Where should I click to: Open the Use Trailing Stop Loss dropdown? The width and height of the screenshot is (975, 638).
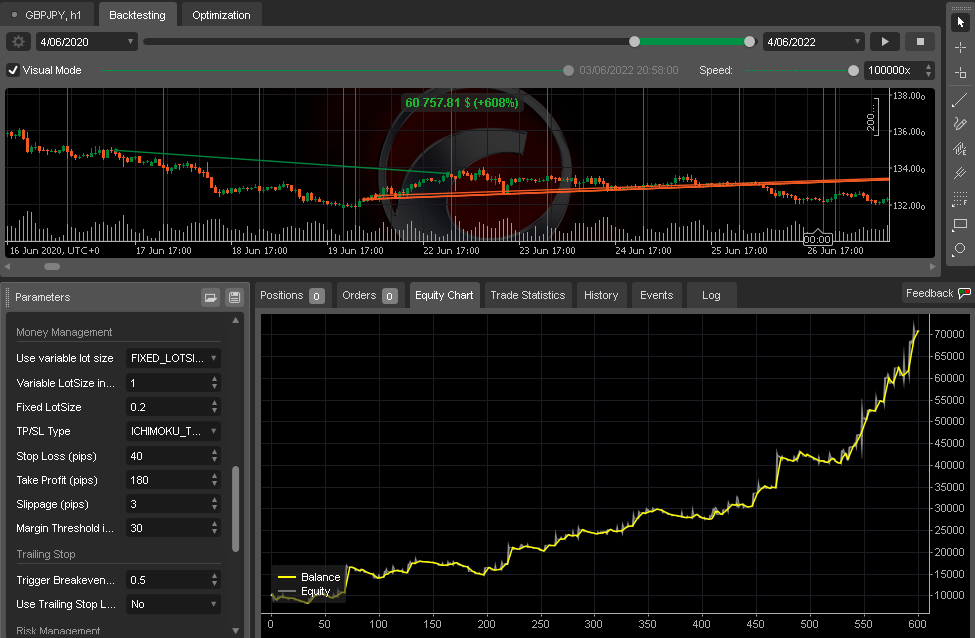tap(173, 604)
